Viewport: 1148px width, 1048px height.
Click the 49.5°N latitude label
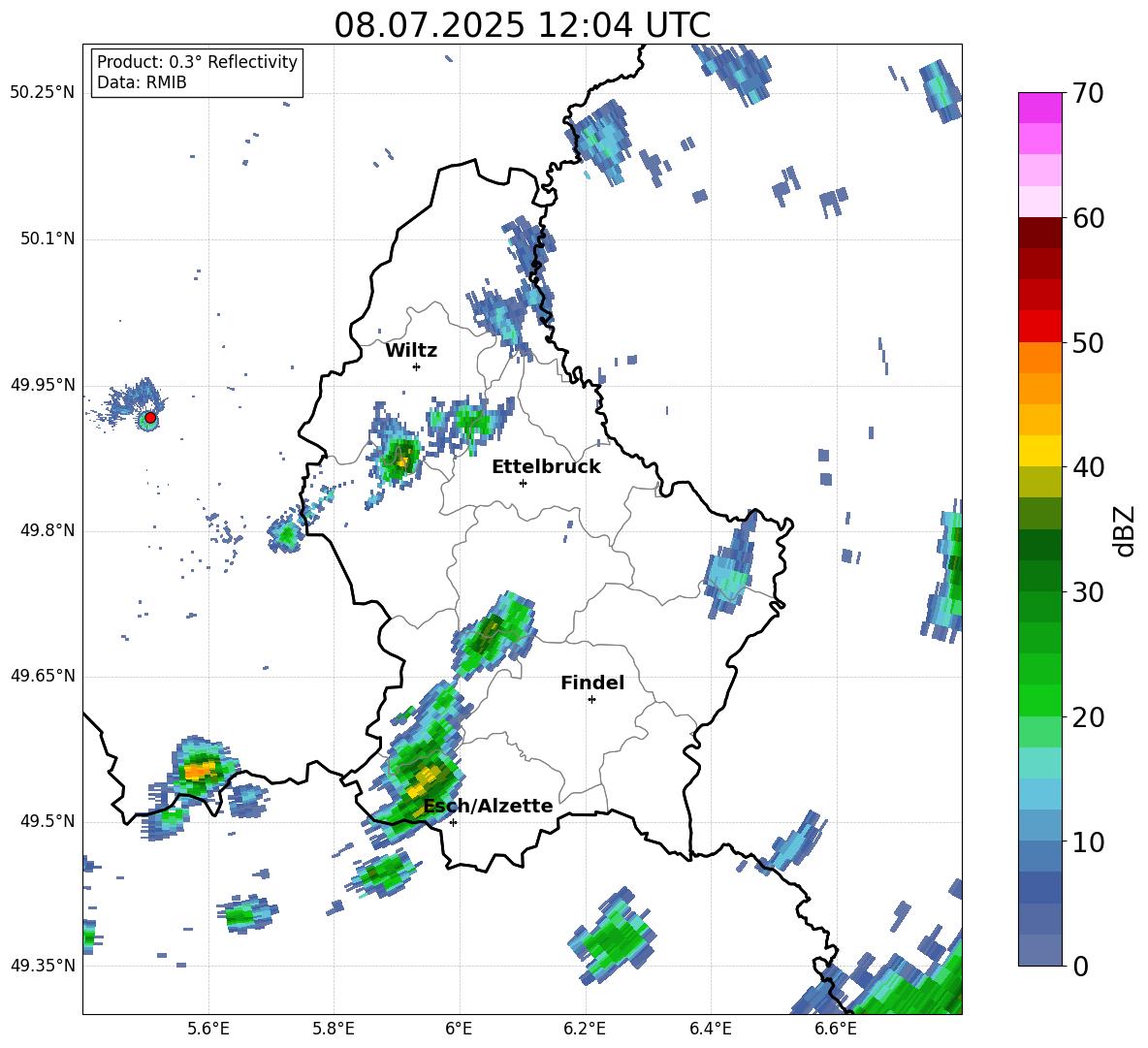pyautogui.click(x=47, y=821)
